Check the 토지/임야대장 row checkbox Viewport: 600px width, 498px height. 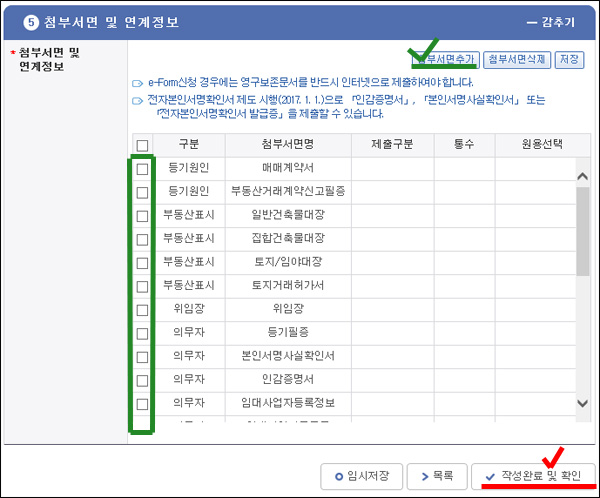tap(142, 263)
